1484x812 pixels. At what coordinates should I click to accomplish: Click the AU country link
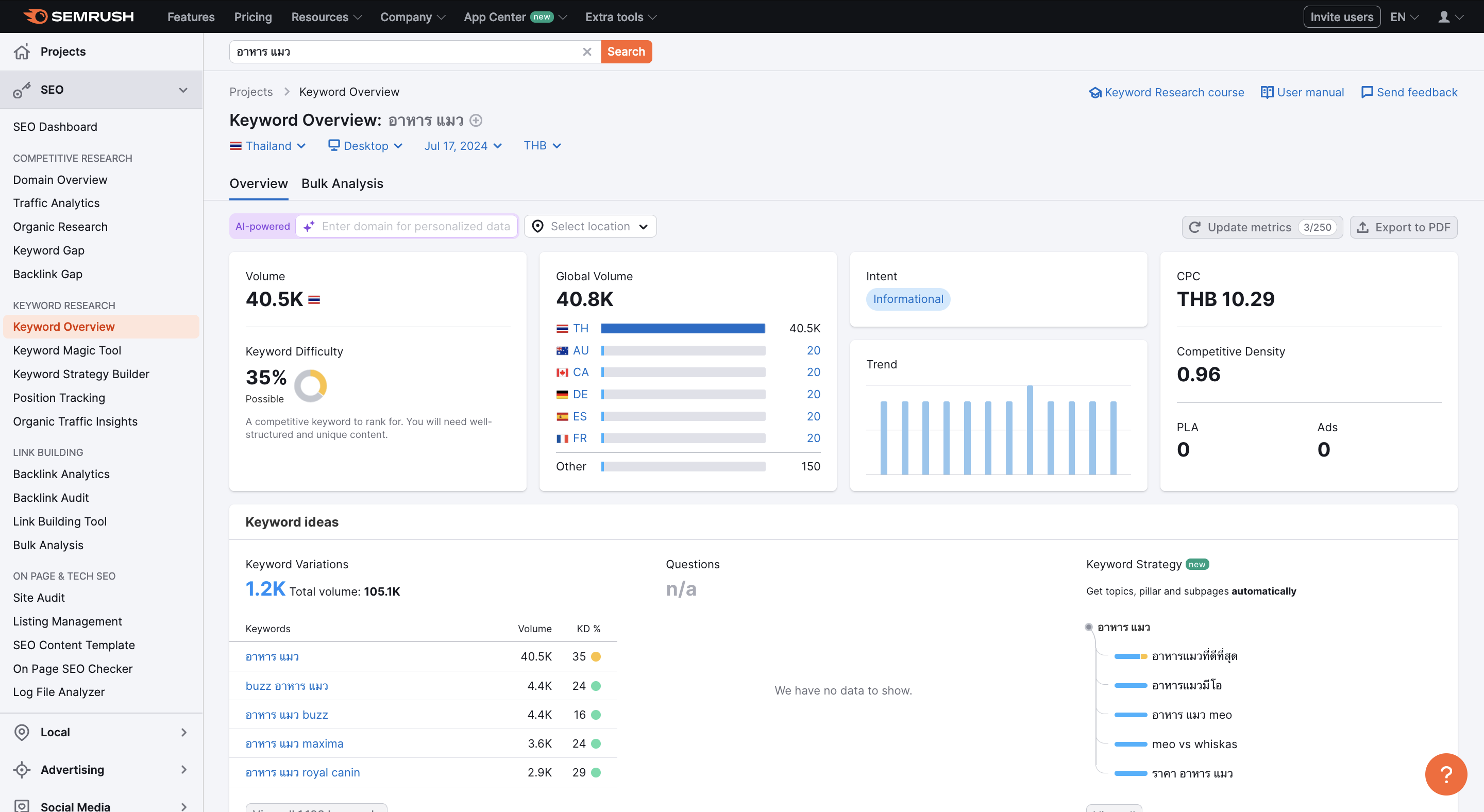click(581, 350)
